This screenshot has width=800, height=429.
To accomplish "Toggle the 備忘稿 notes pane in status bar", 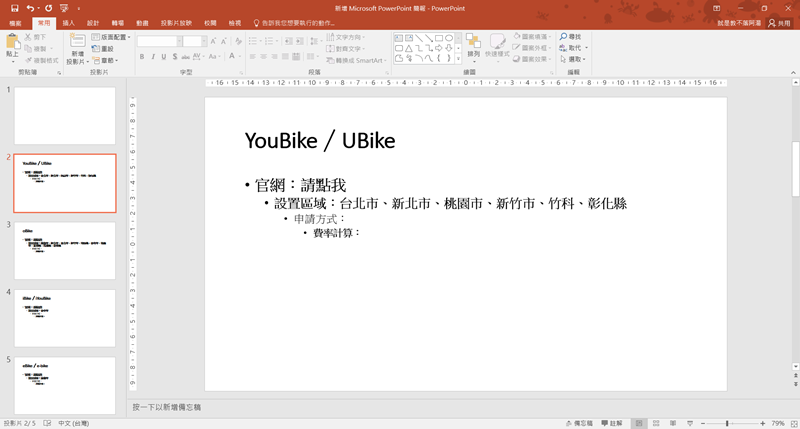I will click(579, 423).
